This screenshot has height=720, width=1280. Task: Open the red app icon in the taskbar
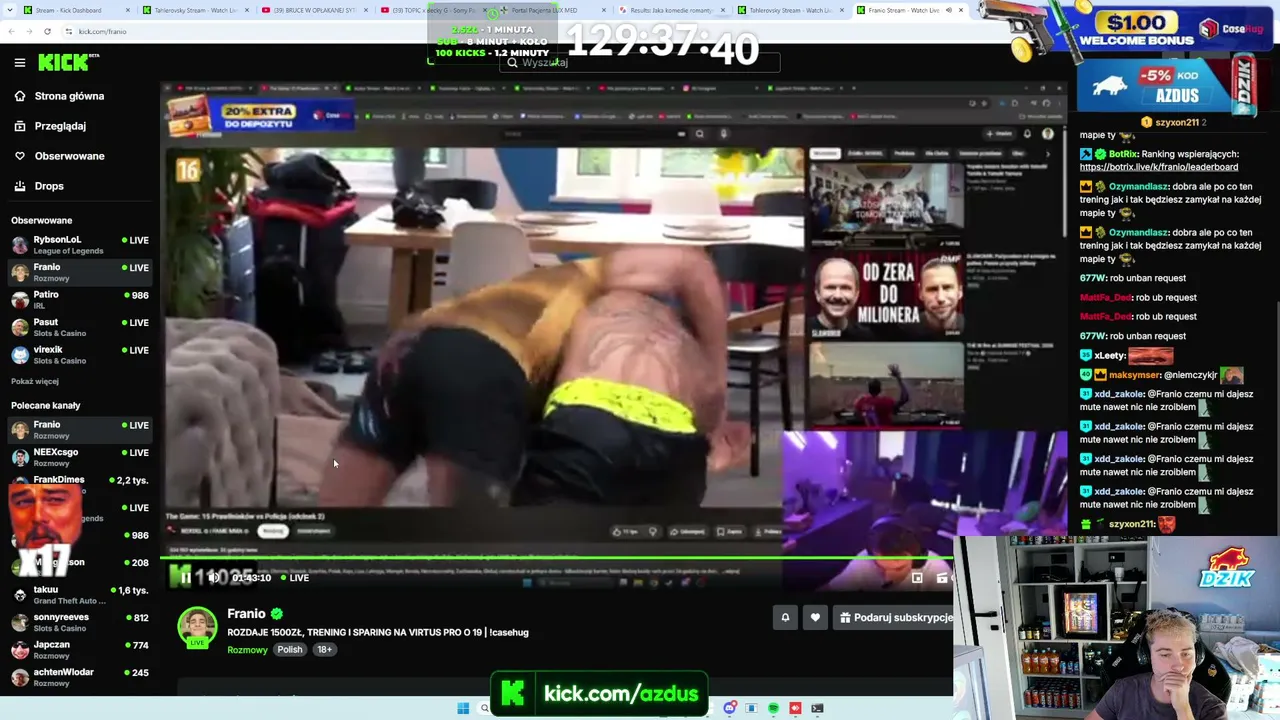click(x=796, y=709)
